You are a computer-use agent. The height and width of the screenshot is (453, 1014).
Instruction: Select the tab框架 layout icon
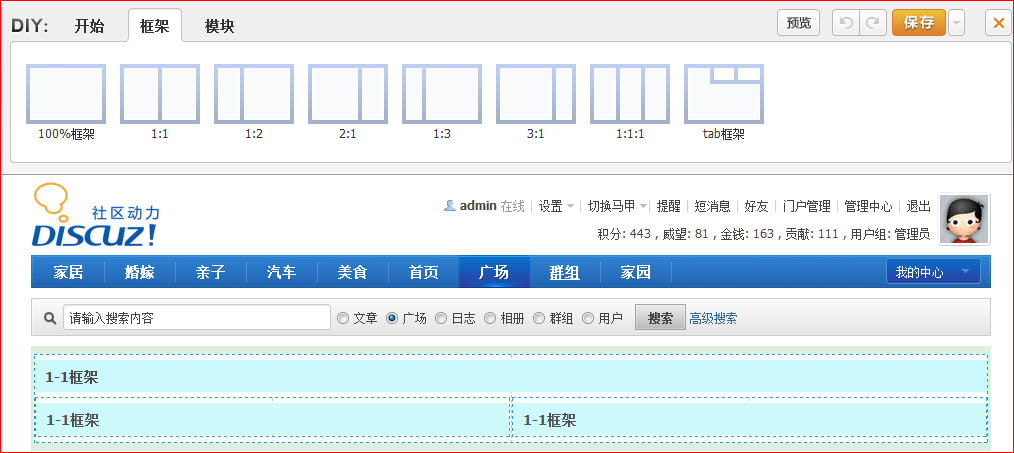[724, 94]
